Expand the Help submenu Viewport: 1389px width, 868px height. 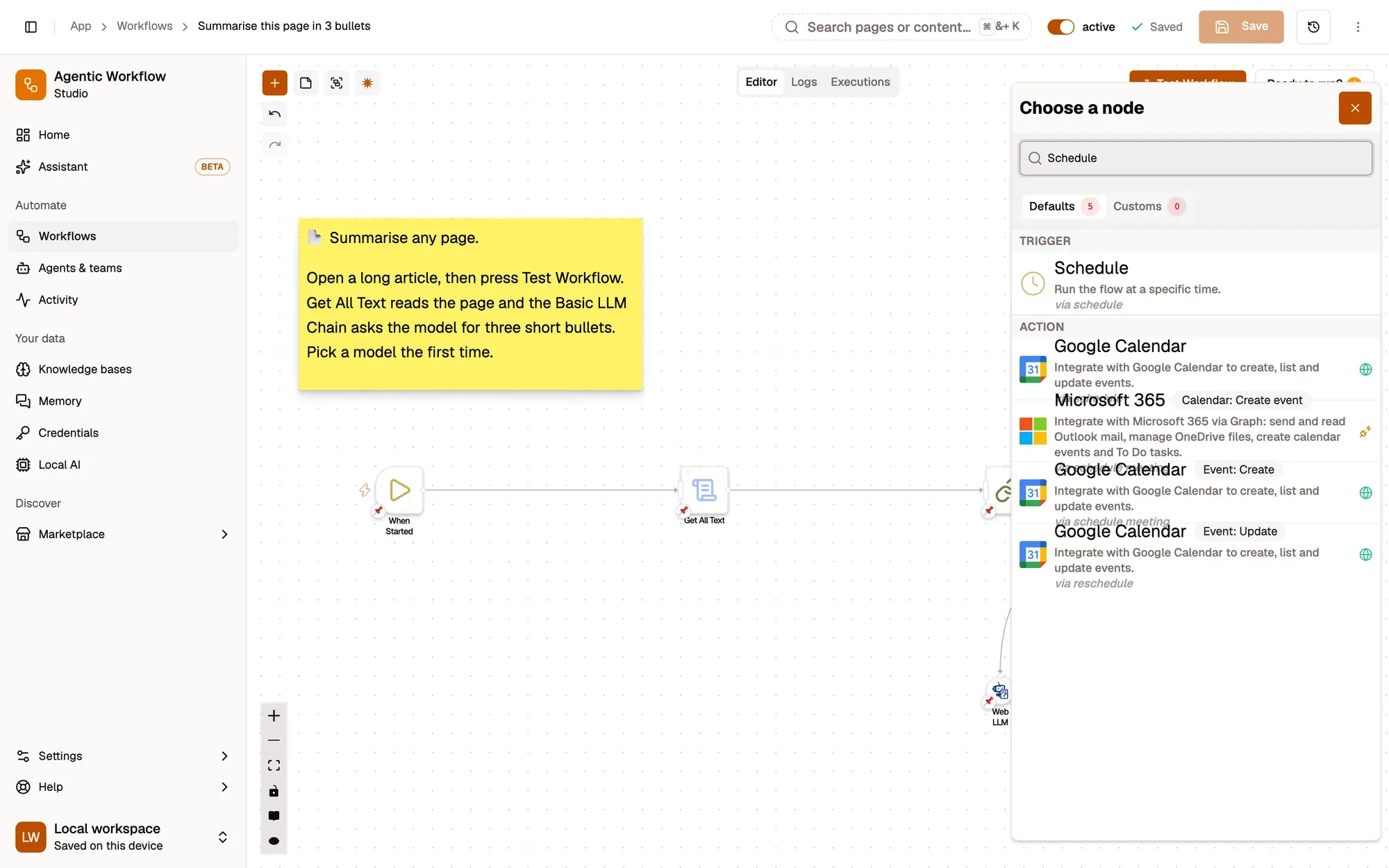tap(224, 787)
